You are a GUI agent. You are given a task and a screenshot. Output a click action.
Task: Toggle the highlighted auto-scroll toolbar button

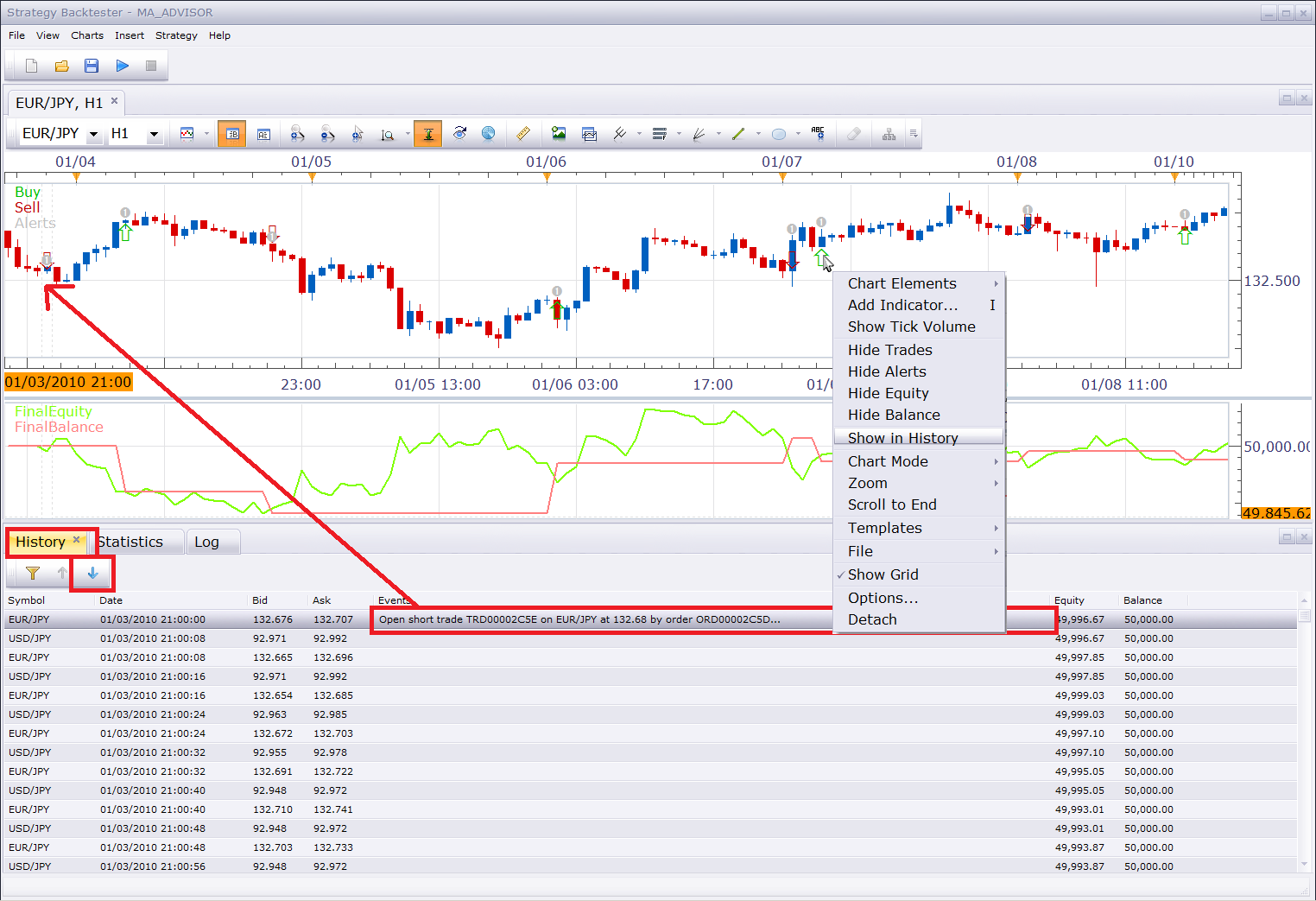coord(428,134)
